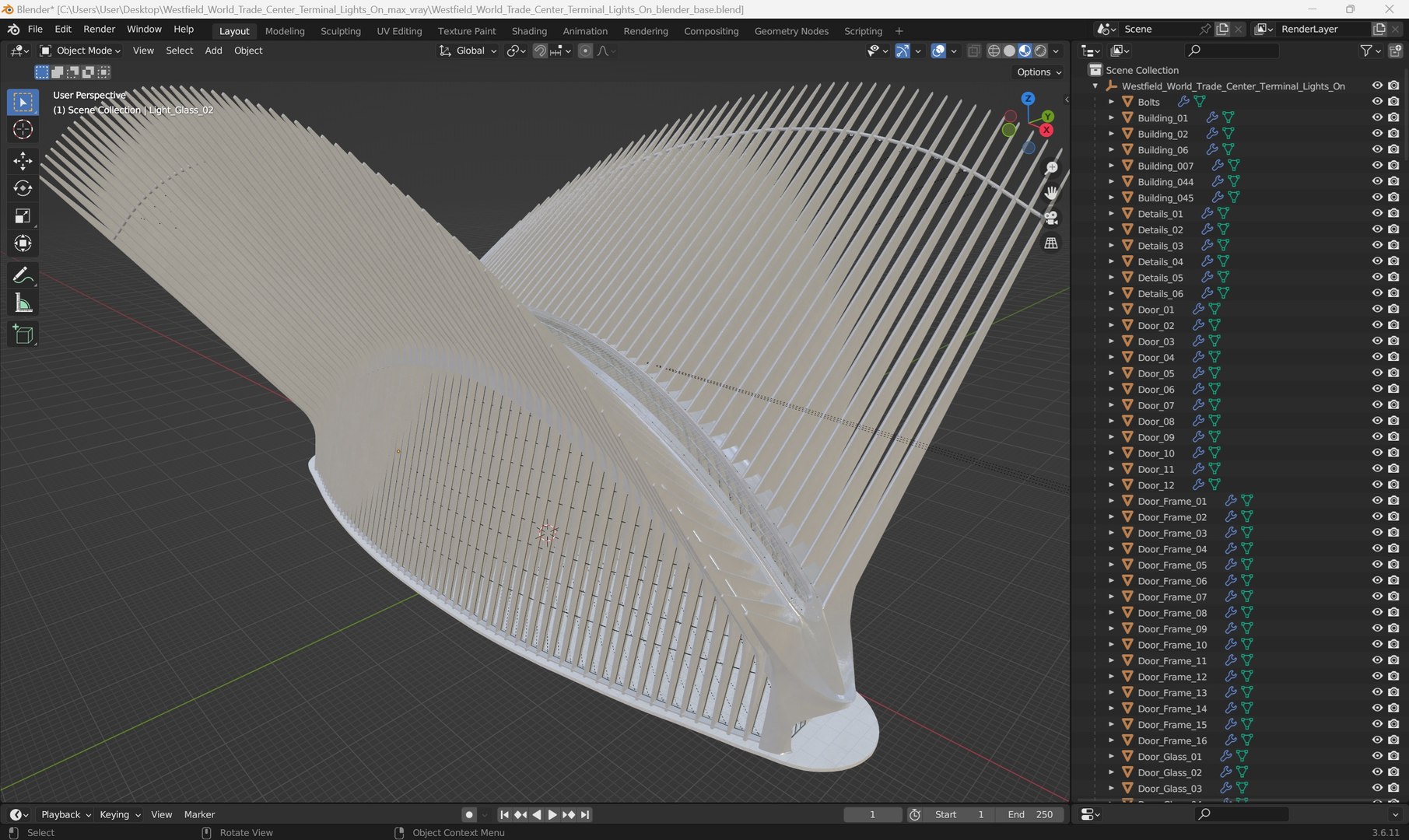Open the Options dropdown
This screenshot has height=840, width=1409.
1039,72
